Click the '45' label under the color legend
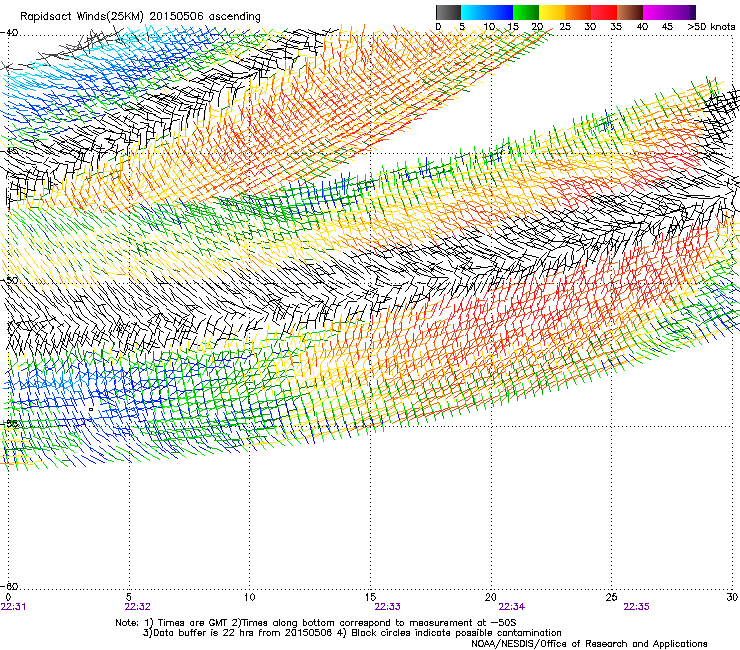This screenshot has height=650, width=740. [667, 27]
